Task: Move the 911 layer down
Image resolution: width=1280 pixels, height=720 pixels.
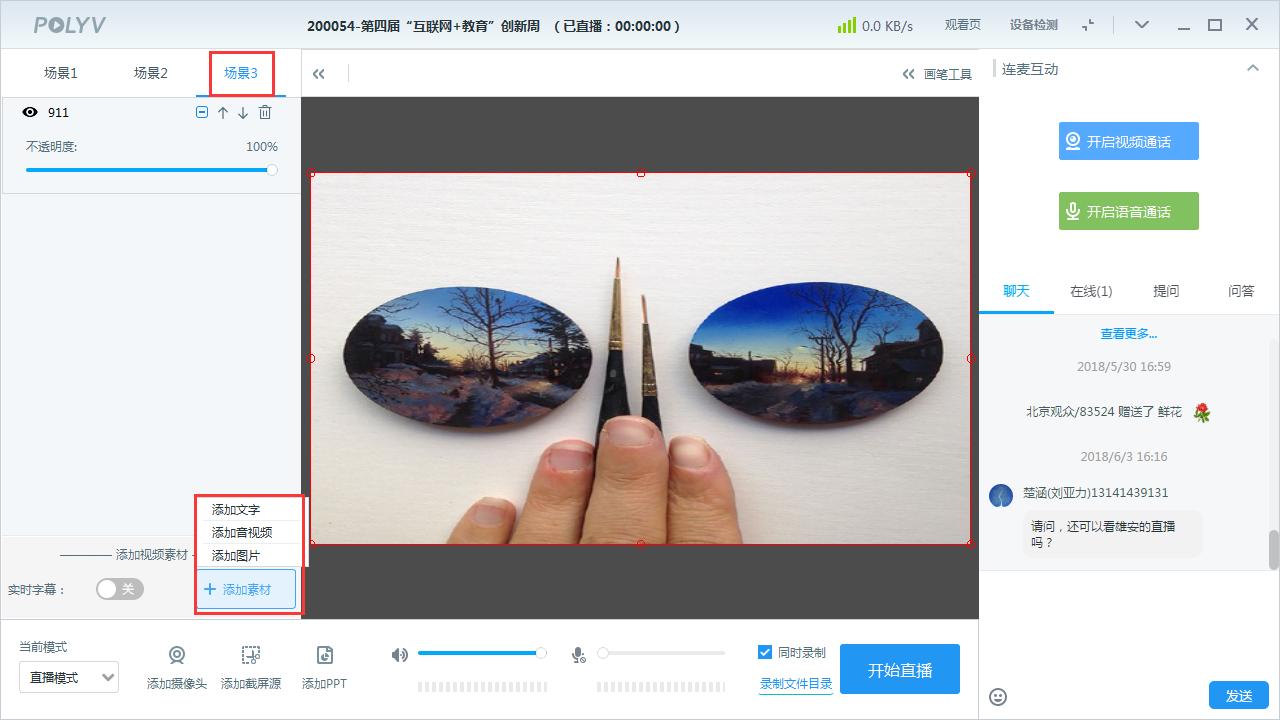Action: tap(243, 113)
